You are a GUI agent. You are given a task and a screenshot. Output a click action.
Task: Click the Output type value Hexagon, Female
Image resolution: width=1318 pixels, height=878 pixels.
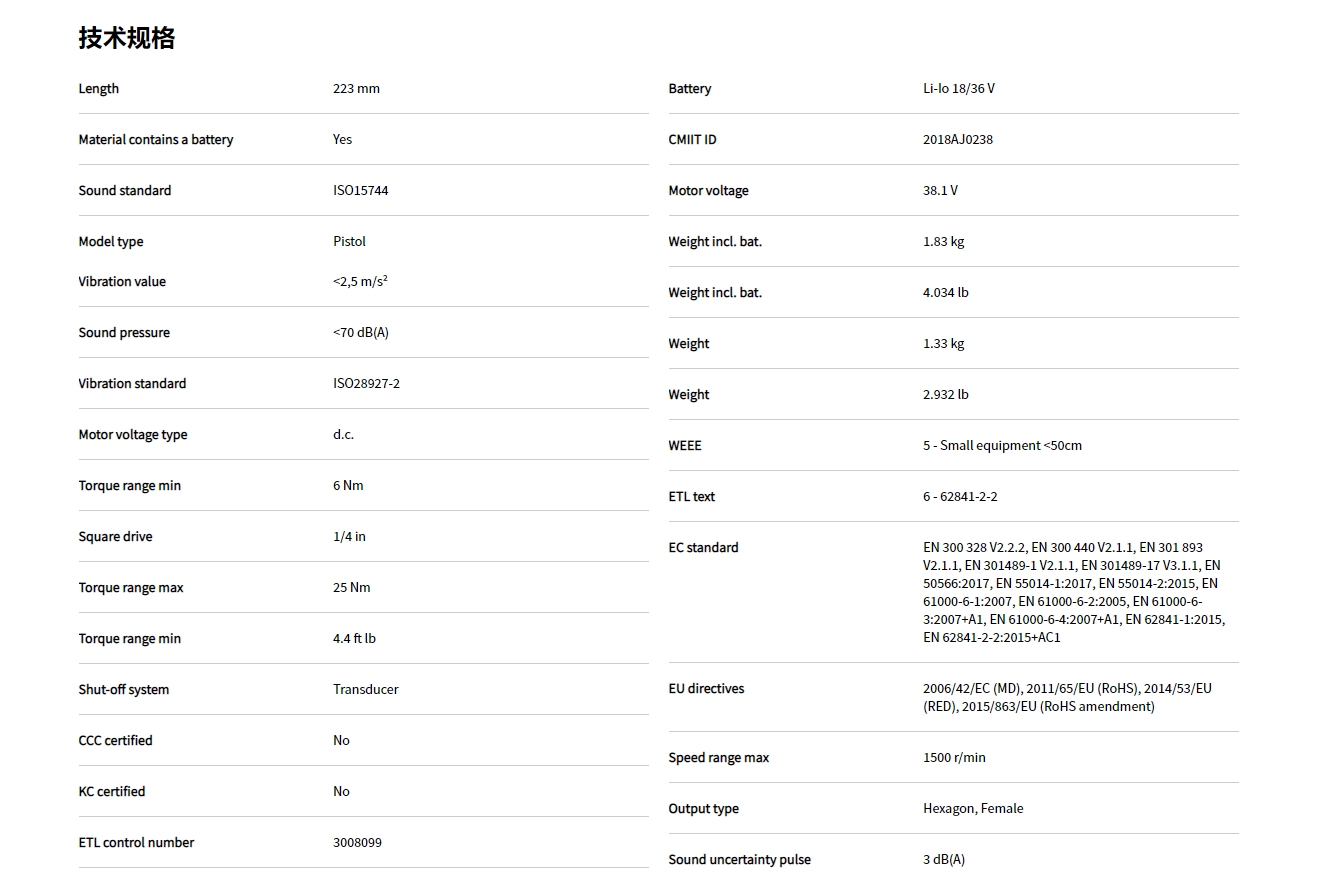coord(973,809)
